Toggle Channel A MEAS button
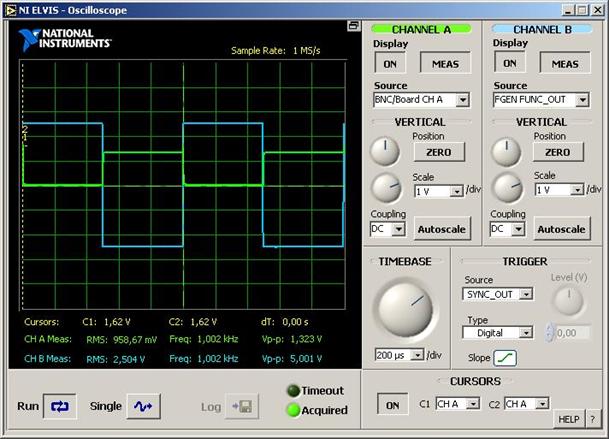The width and height of the screenshot is (609, 439). tap(445, 64)
